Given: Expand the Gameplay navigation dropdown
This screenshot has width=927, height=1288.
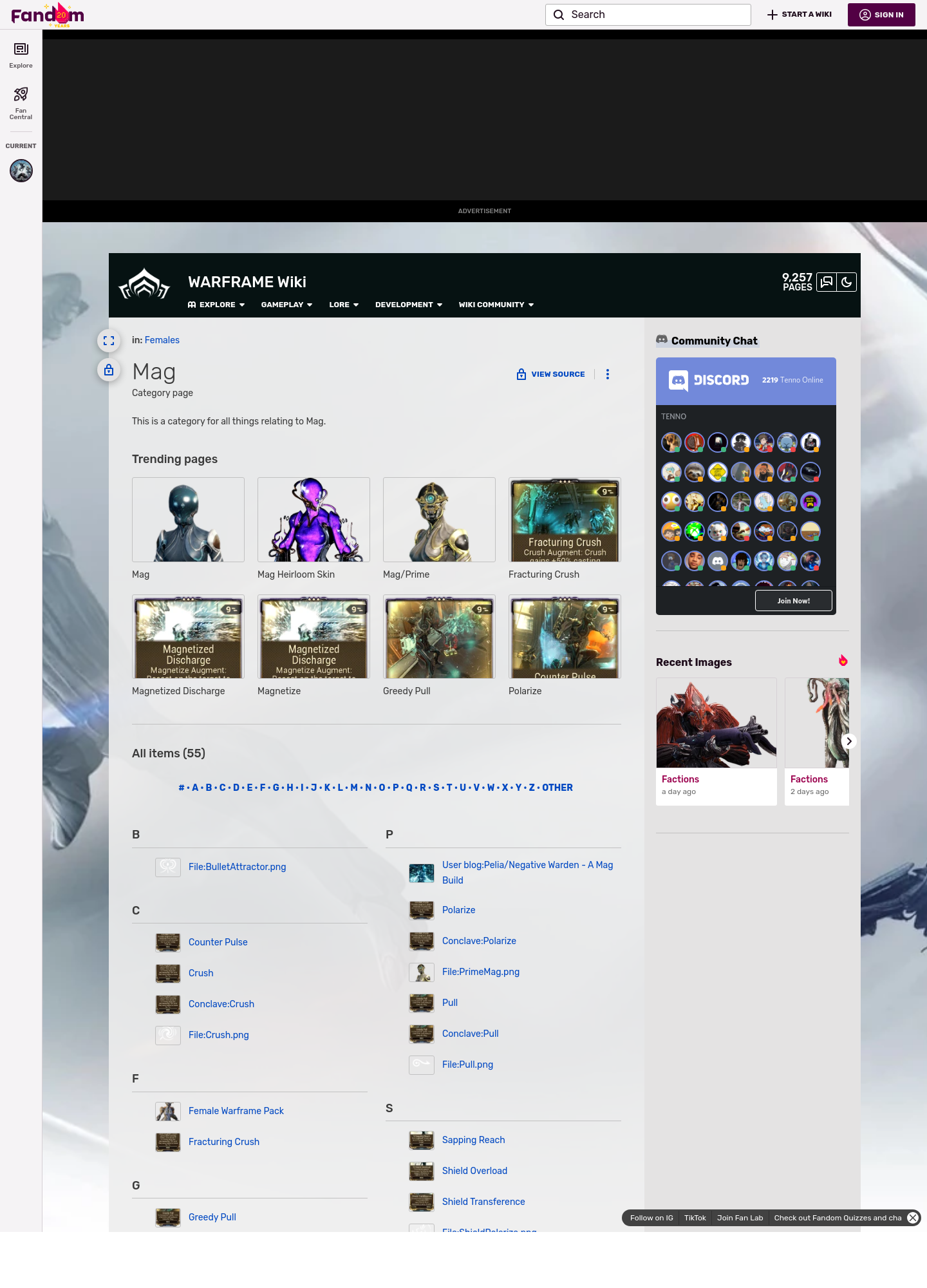Looking at the screenshot, I should coord(286,305).
